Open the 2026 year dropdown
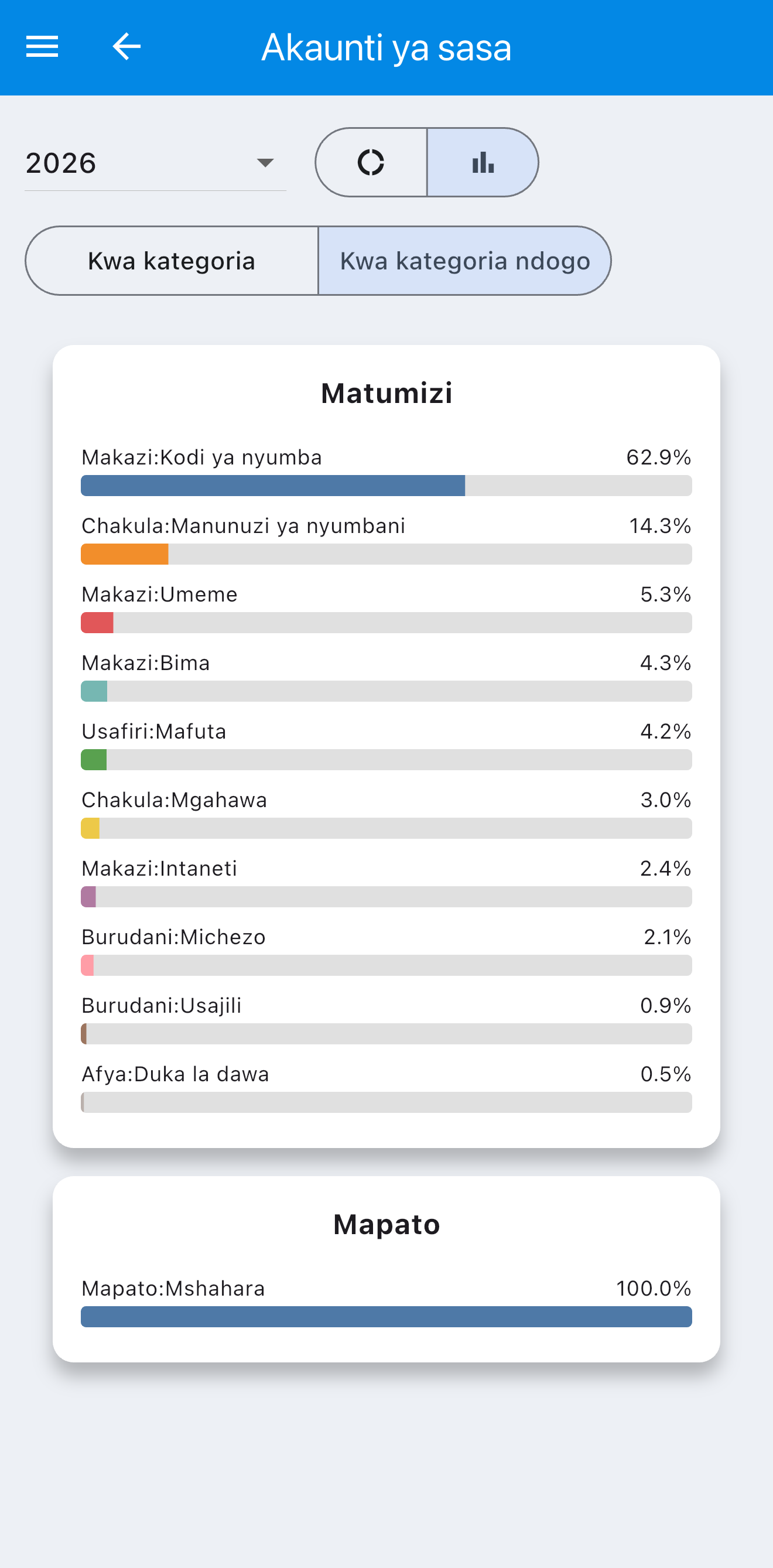773x1568 pixels. 155,163
